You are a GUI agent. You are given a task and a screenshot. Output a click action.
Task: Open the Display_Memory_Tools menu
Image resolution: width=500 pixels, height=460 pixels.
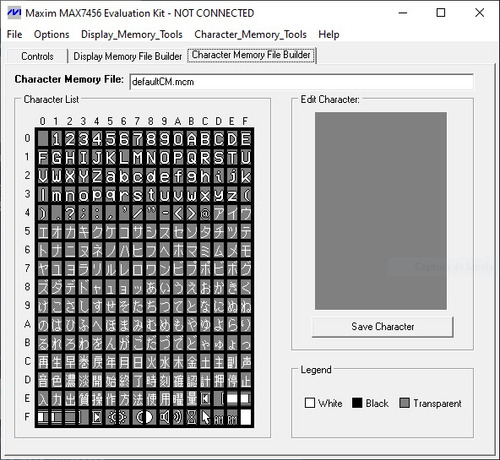(132, 34)
